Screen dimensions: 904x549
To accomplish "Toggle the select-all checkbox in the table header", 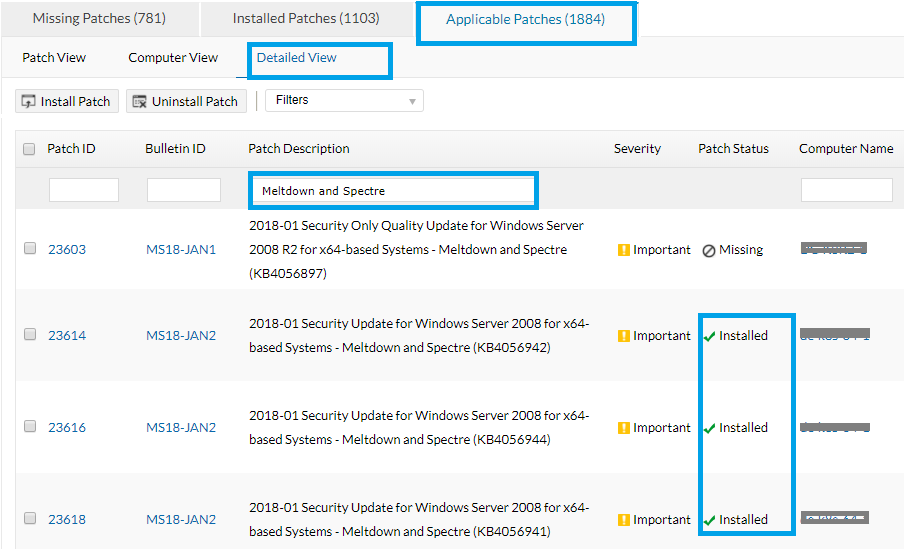I will pyautogui.click(x=29, y=149).
